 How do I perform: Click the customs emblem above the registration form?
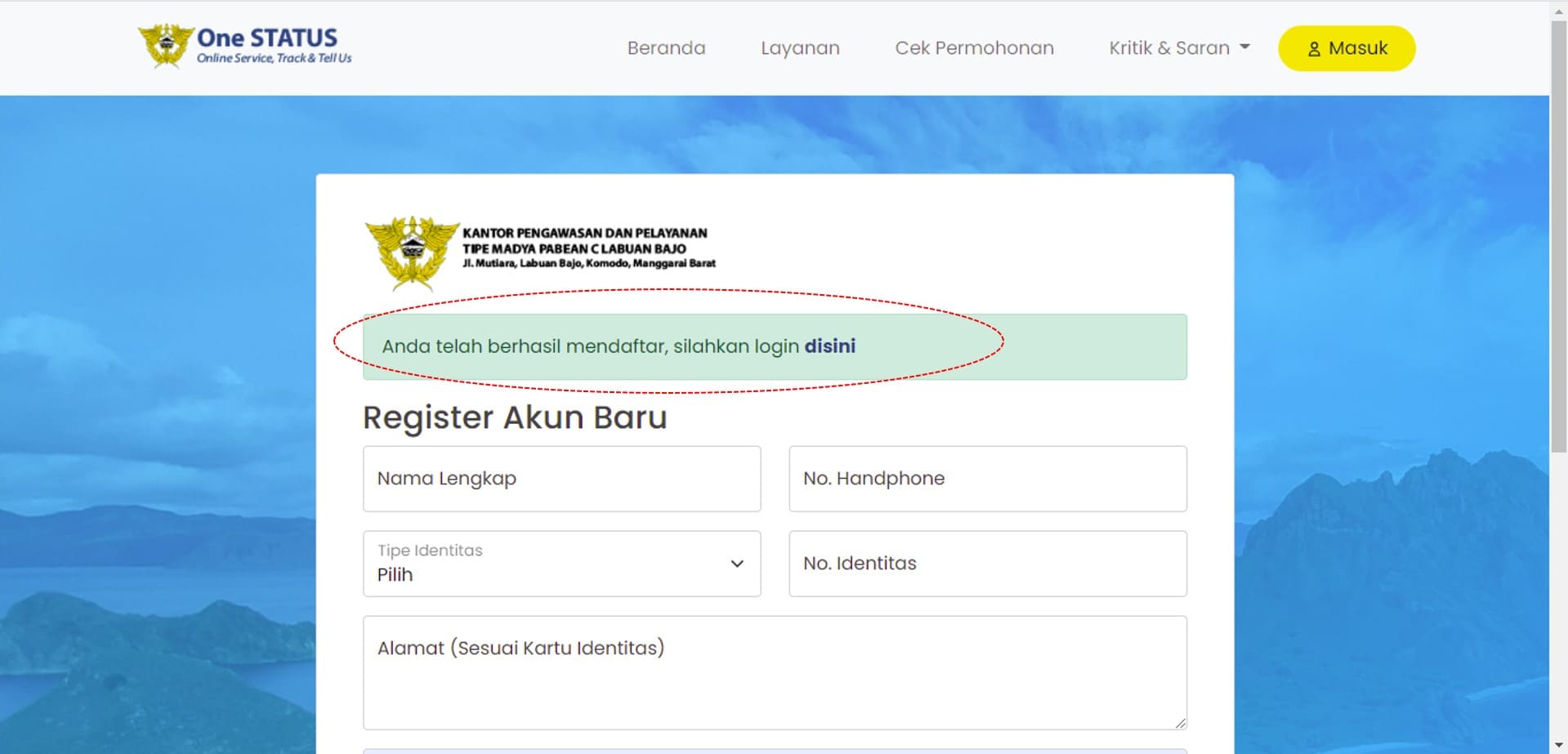(411, 252)
